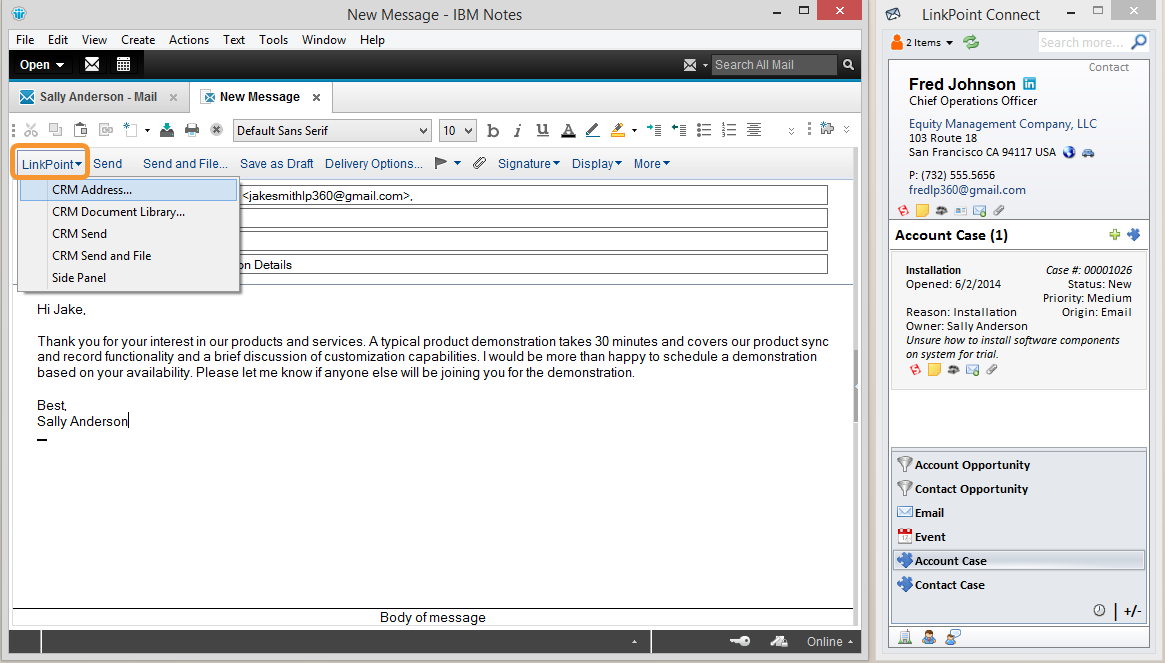The height and width of the screenshot is (663, 1165).
Task: Click Send and File button
Action: coord(186,164)
